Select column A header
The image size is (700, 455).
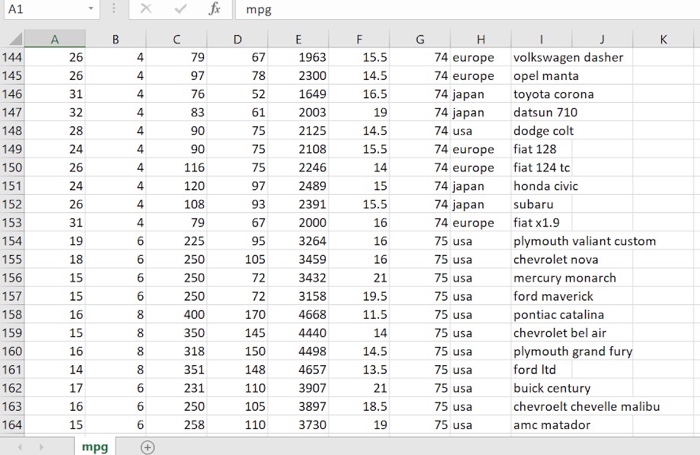(x=54, y=39)
